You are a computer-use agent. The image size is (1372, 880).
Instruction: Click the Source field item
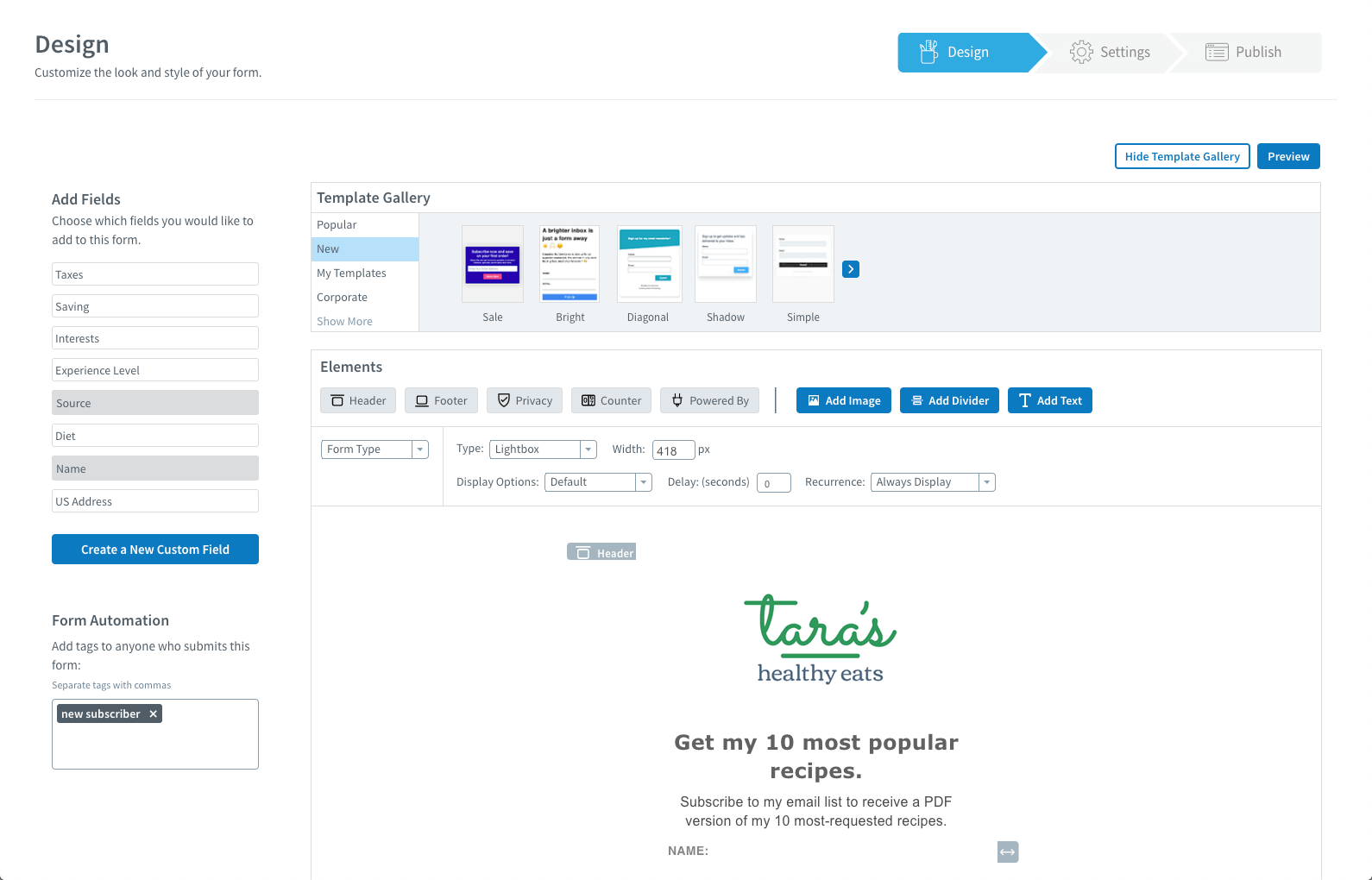pyautogui.click(x=155, y=403)
